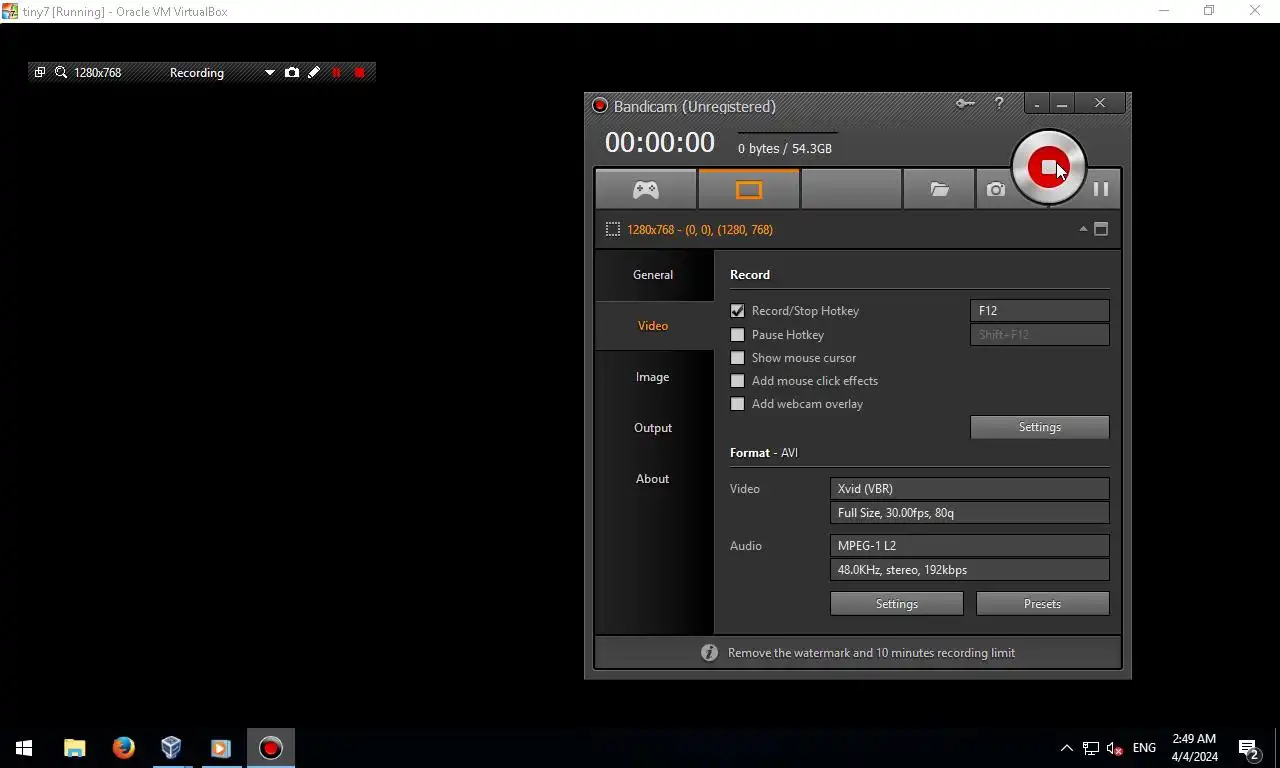Click Bandicam icon in the taskbar
1280x768 pixels.
pyautogui.click(x=270, y=748)
